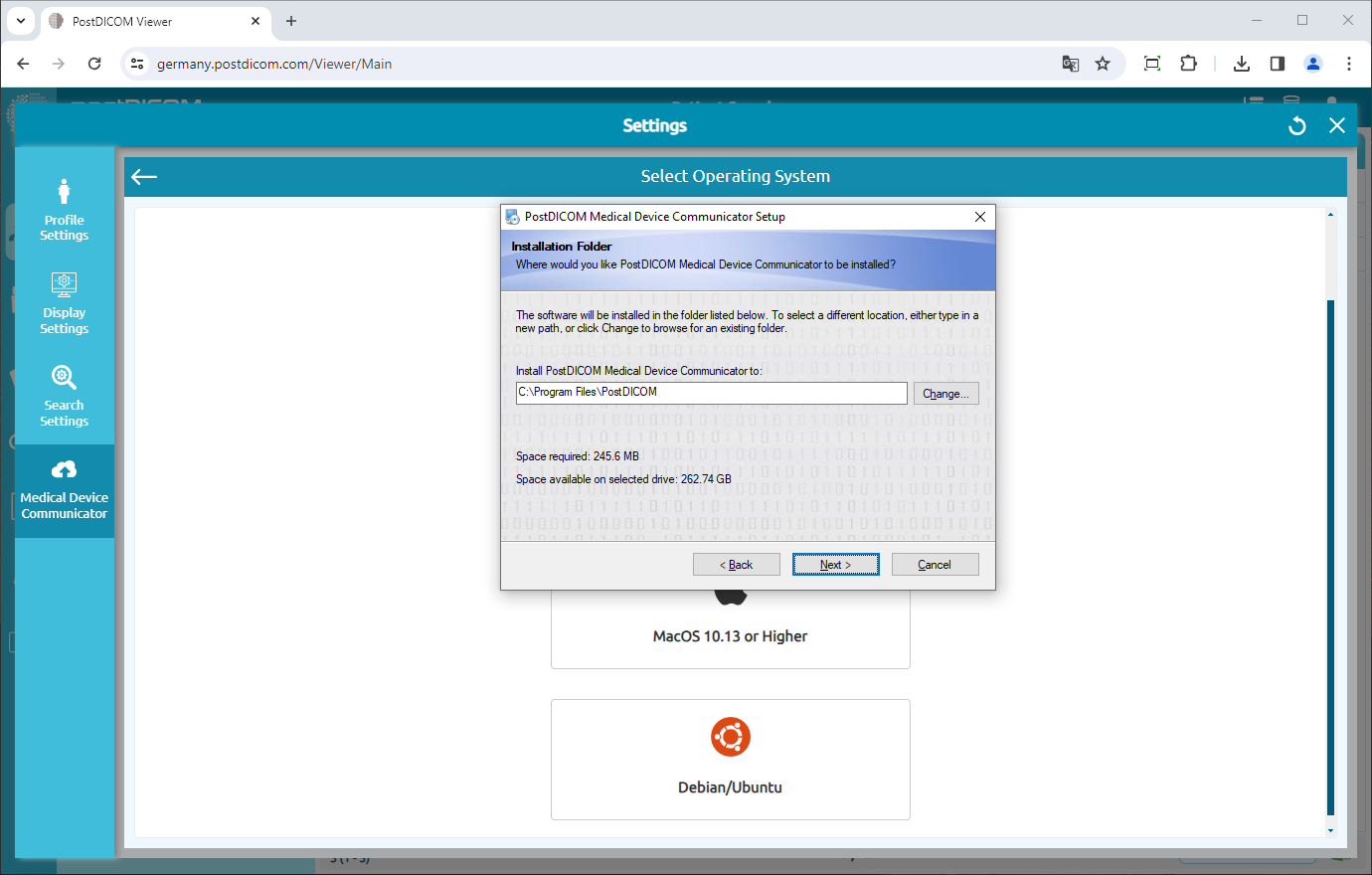
Task: Reload the page in Chrome
Action: [94, 64]
